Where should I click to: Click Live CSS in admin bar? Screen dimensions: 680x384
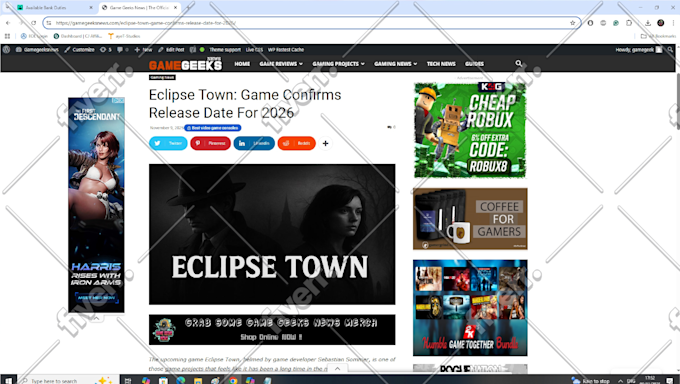point(254,49)
